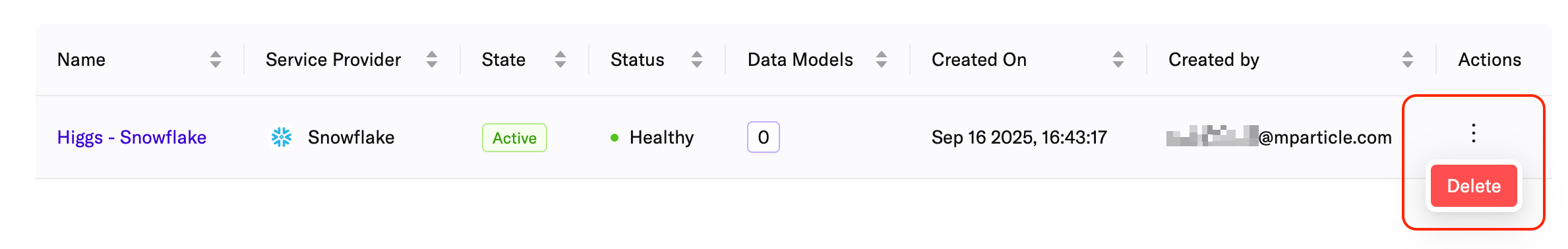Open the three-dot actions menu
Viewport: 1568px width, 249px height.
tap(1473, 133)
